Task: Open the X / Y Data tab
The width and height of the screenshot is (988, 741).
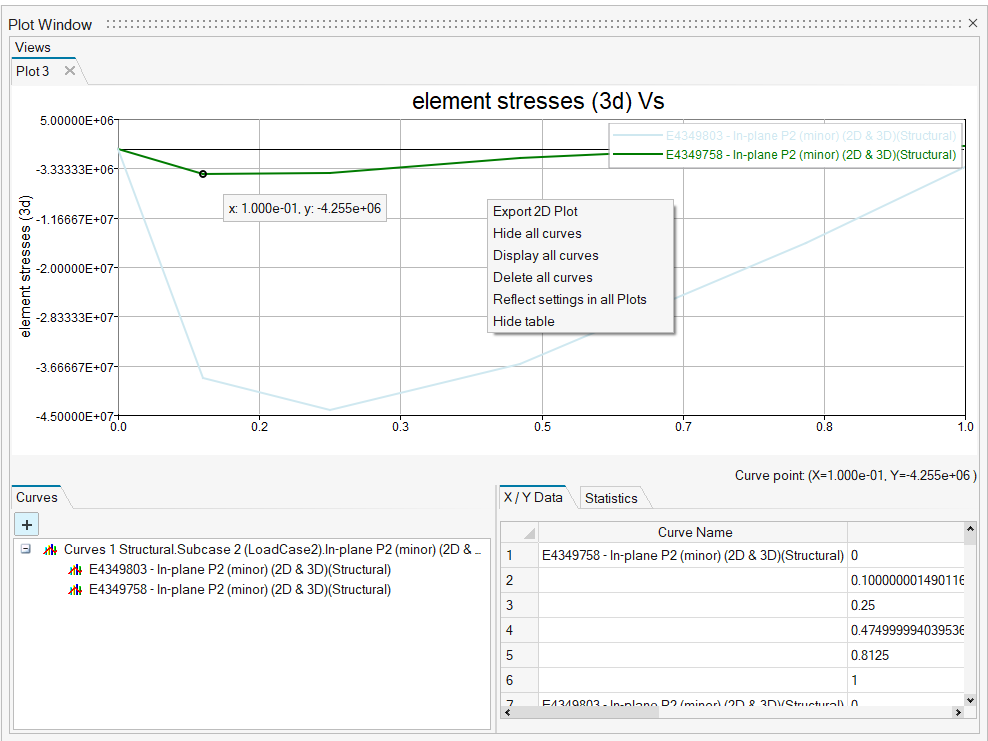Action: coord(533,497)
